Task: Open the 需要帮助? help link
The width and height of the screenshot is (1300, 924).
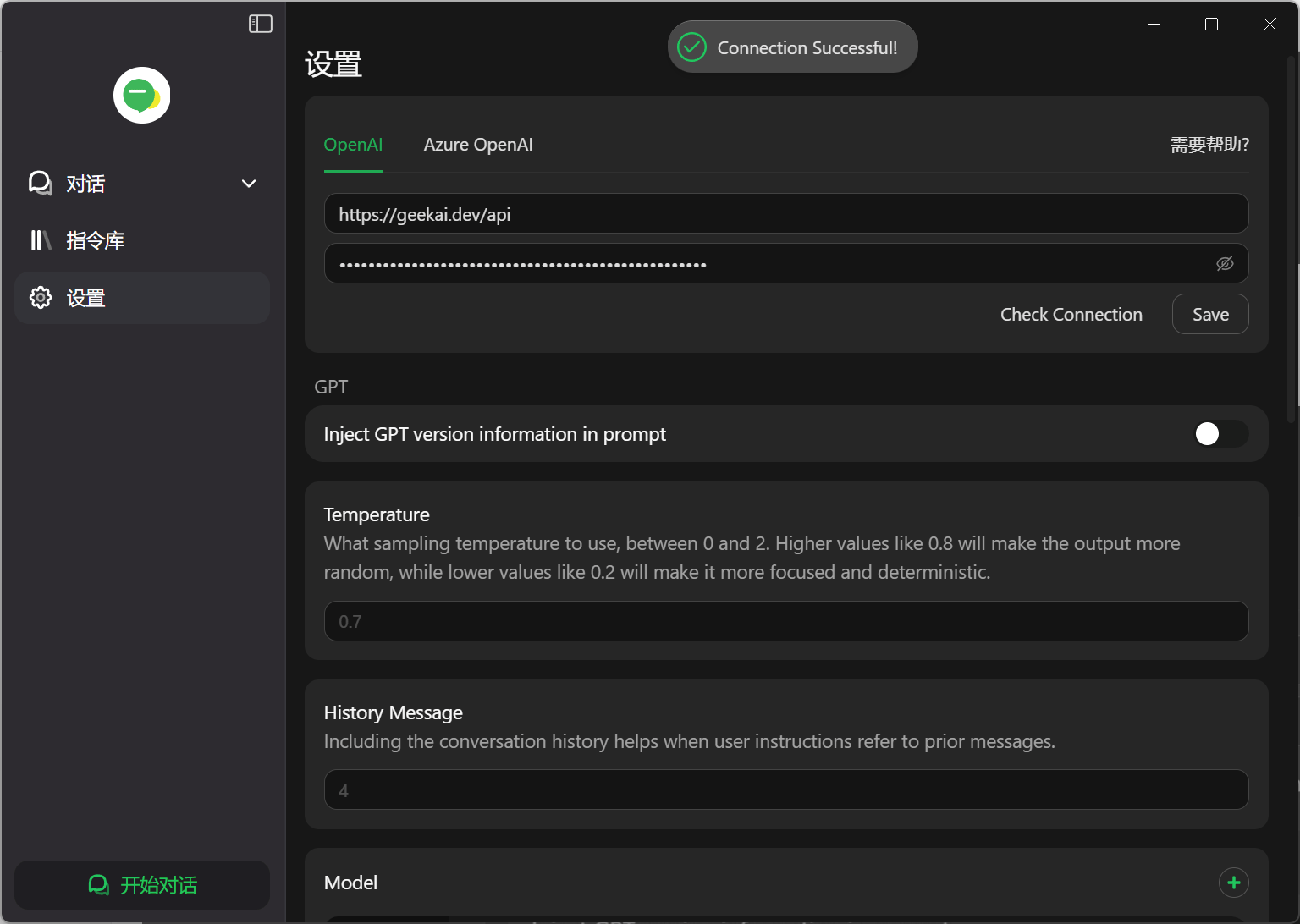Action: click(1209, 145)
